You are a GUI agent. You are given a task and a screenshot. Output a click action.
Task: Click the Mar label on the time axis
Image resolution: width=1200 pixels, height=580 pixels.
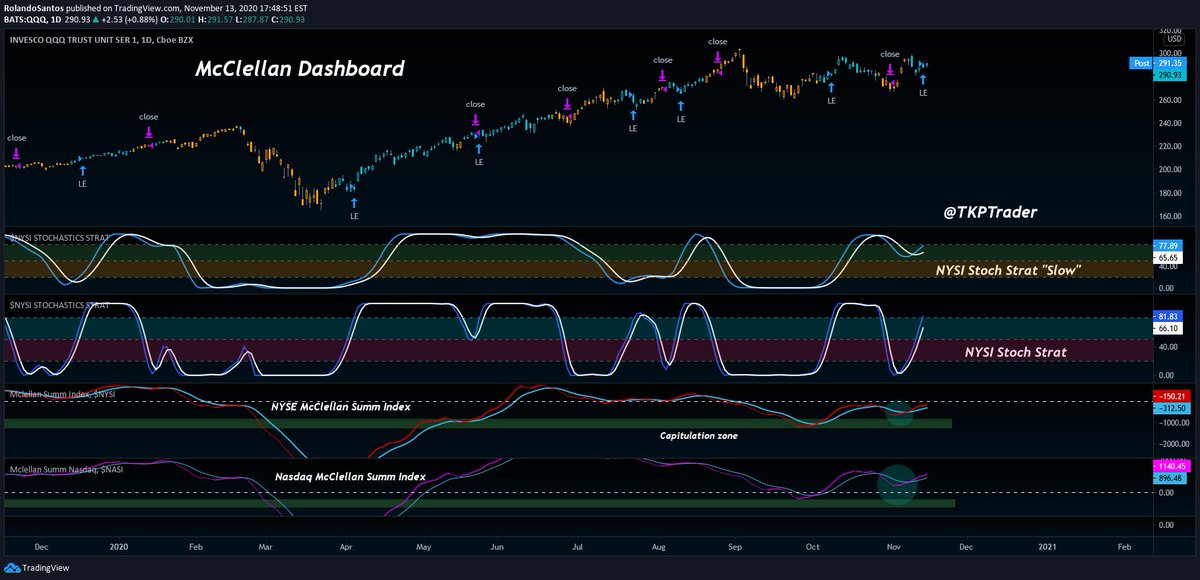(x=265, y=547)
